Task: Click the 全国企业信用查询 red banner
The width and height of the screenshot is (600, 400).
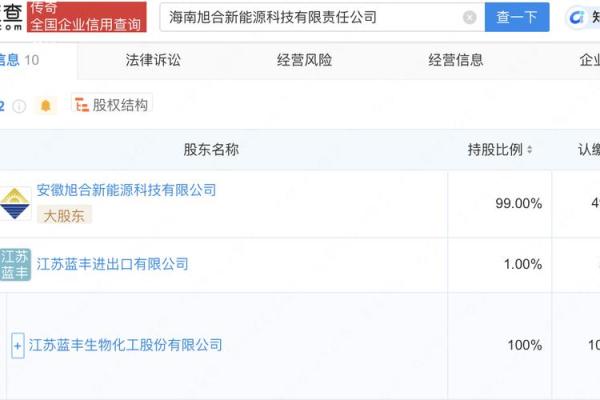Action: (86, 17)
